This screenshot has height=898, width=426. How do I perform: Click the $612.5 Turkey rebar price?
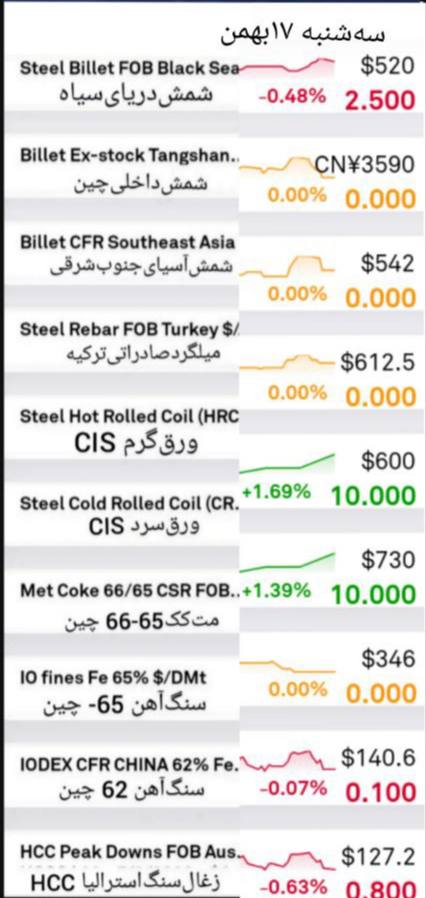click(377, 362)
